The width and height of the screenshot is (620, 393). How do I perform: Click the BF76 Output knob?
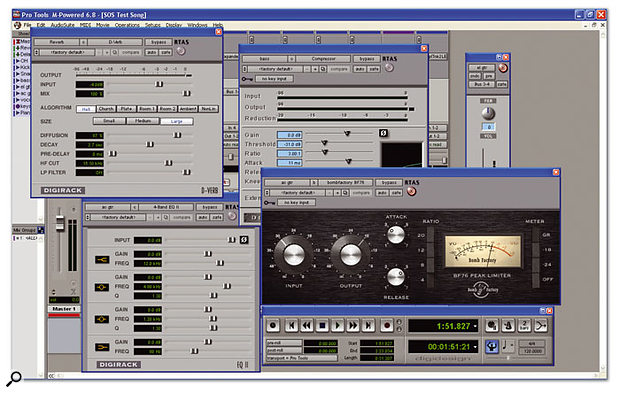click(351, 254)
